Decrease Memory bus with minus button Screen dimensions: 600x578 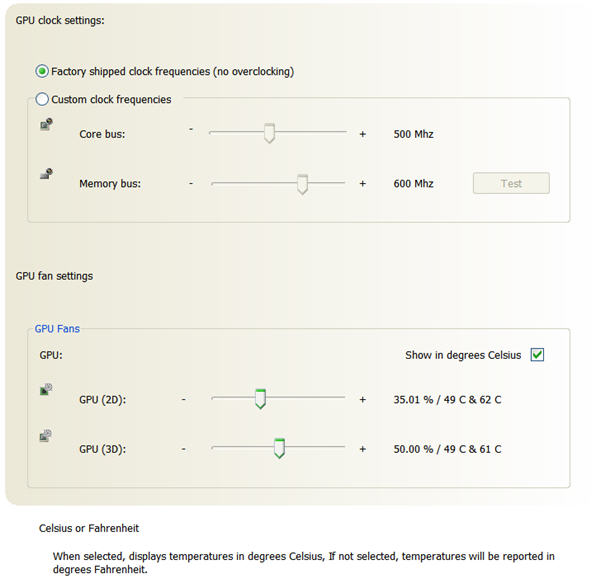pyautogui.click(x=191, y=184)
